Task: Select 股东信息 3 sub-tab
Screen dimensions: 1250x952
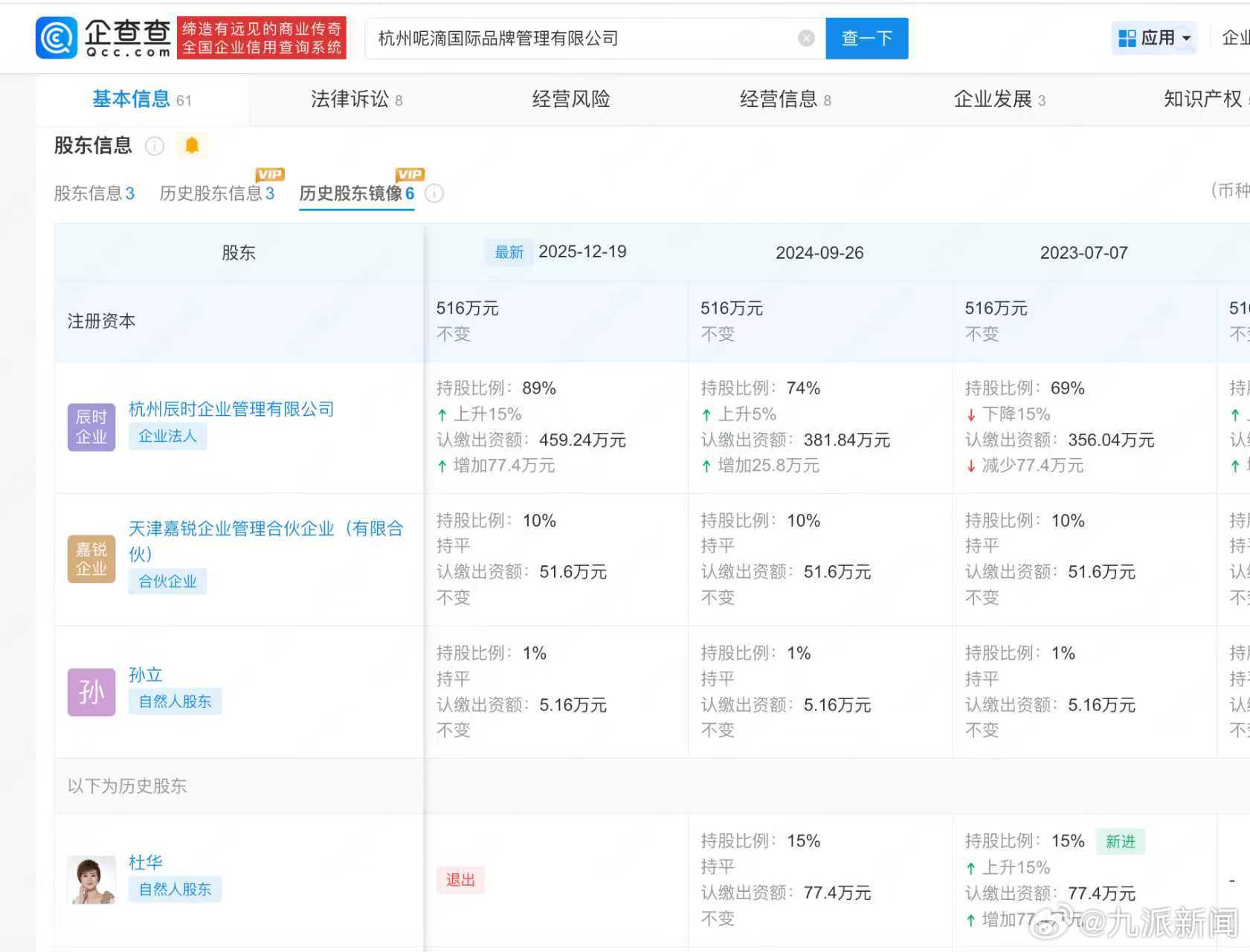Action: coord(94,194)
